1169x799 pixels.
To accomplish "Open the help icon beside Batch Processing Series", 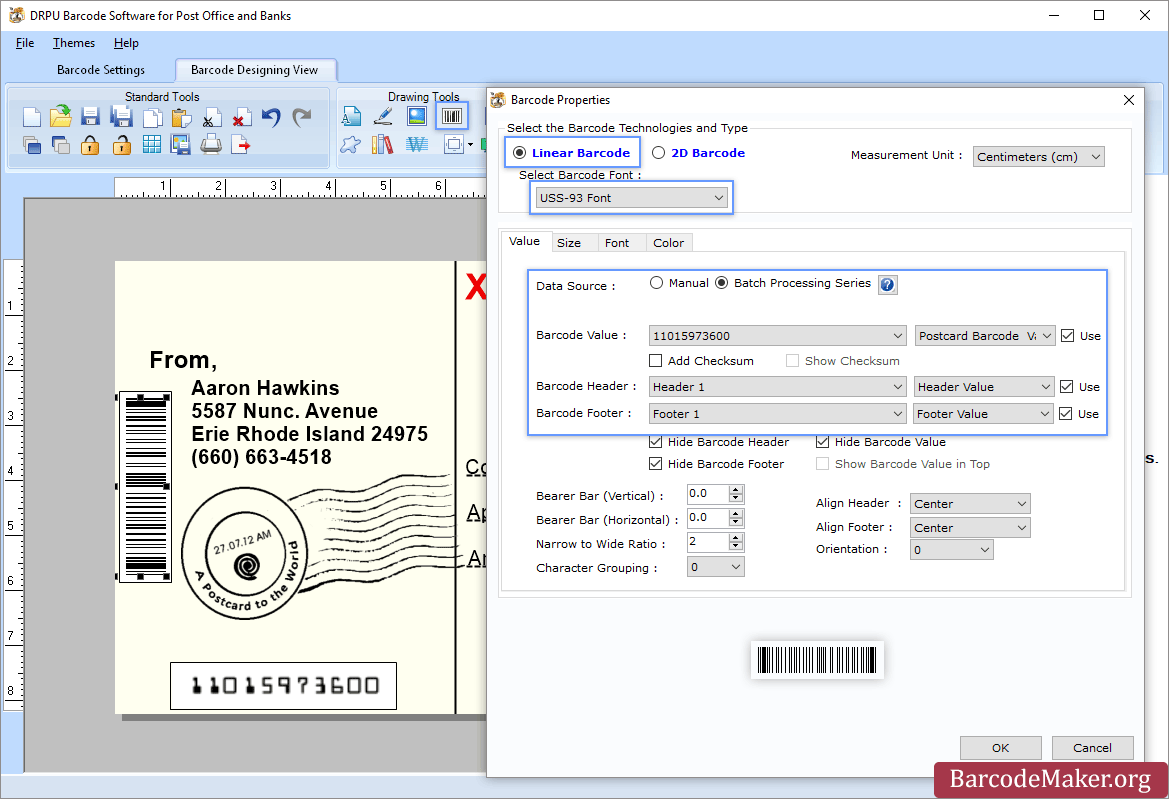I will coord(887,285).
